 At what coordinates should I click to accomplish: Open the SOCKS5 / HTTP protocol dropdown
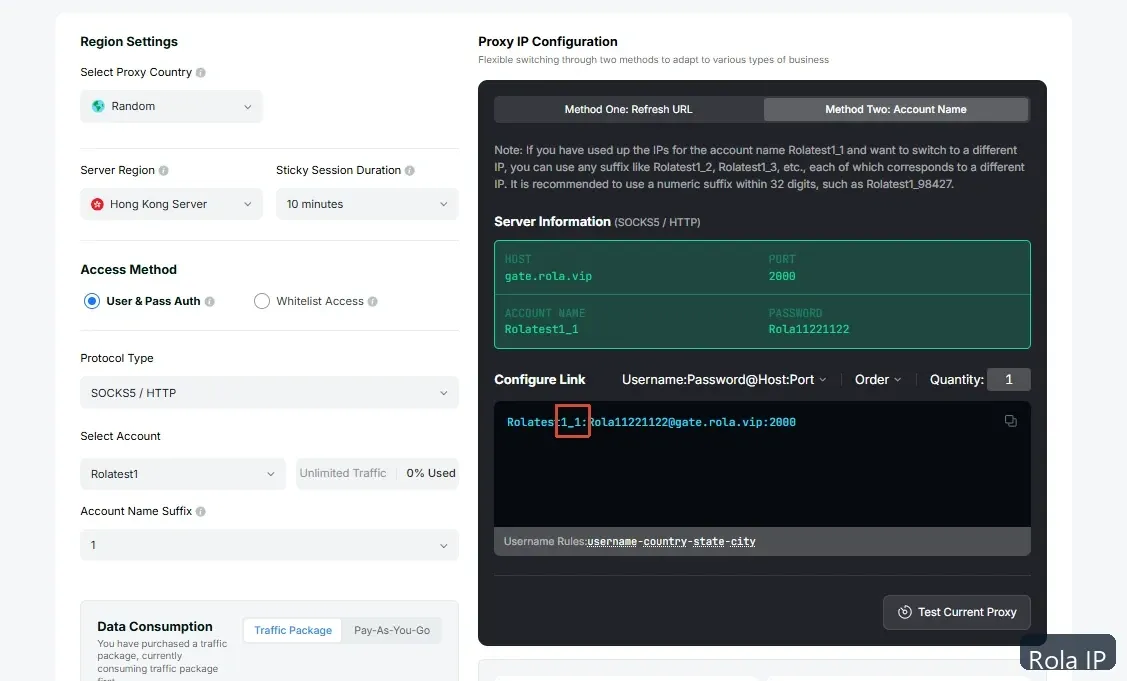pos(269,393)
